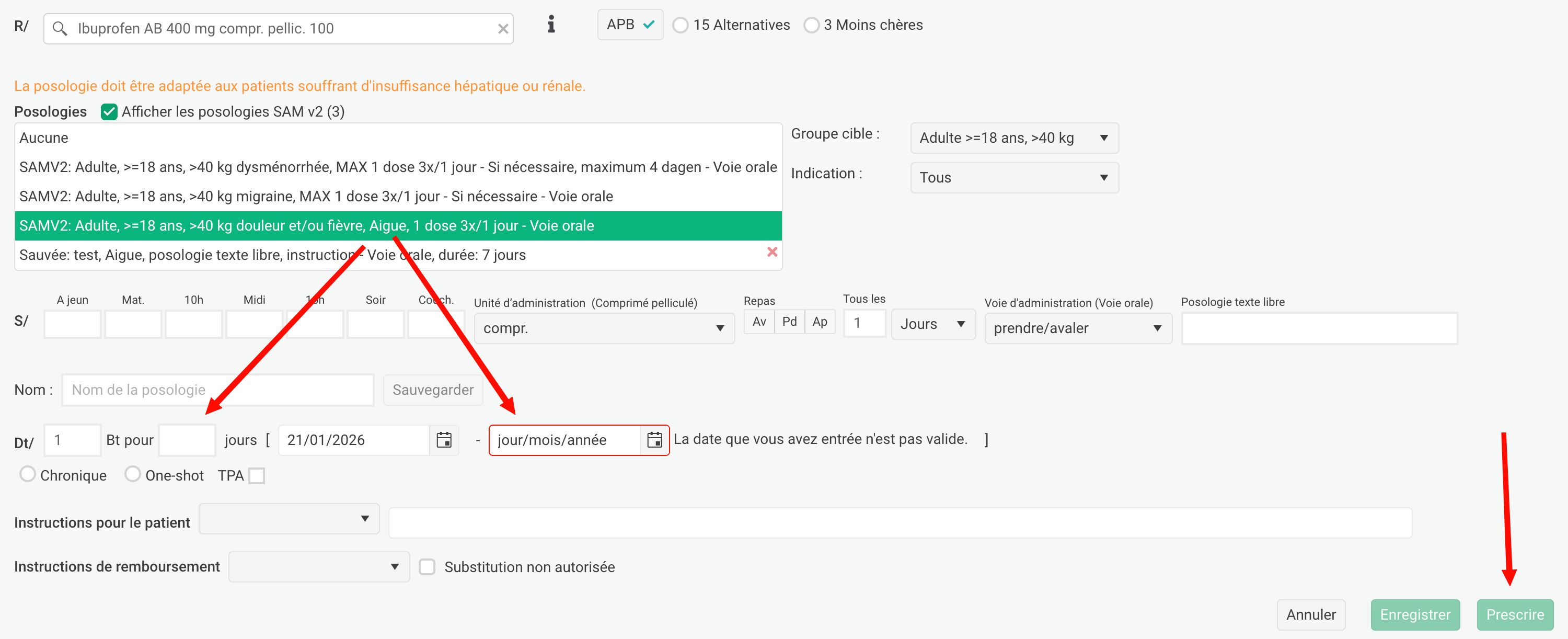The width and height of the screenshot is (1568, 639).
Task: Select the 3 Moins chères option
Action: (x=811, y=25)
